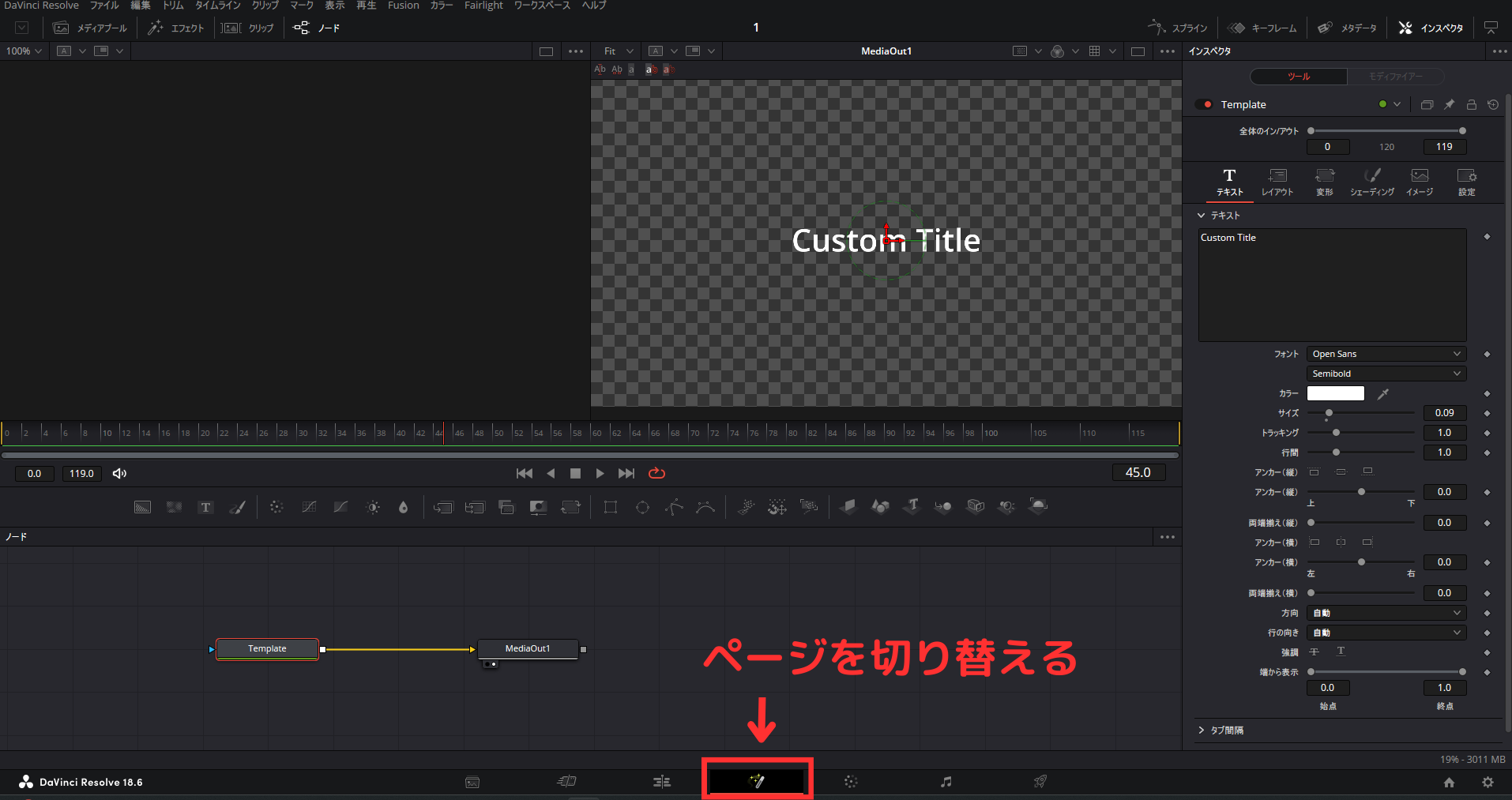The width and height of the screenshot is (1512, 800).
Task: Click the サイズ slider
Action: [1361, 413]
